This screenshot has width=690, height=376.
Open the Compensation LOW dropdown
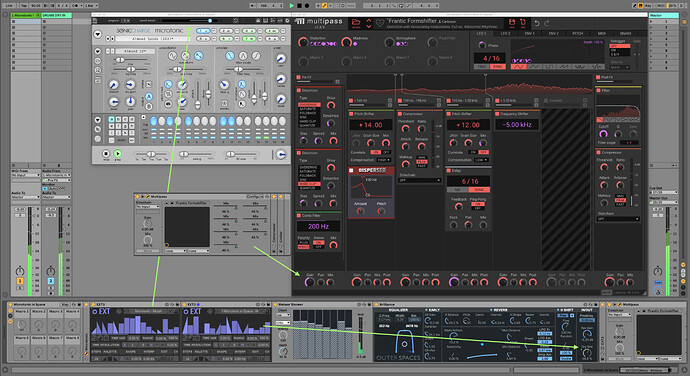click(x=481, y=160)
